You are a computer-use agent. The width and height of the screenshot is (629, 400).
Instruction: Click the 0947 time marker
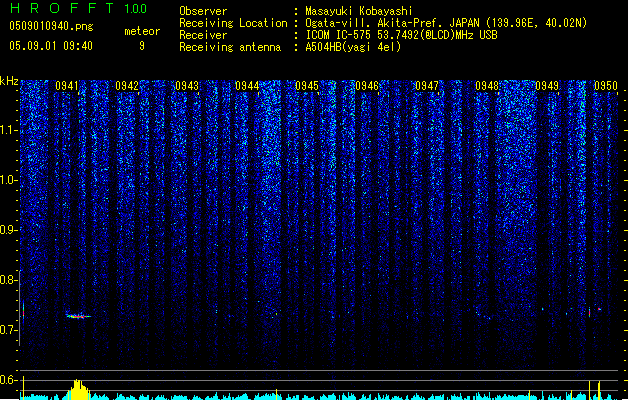tap(427, 86)
